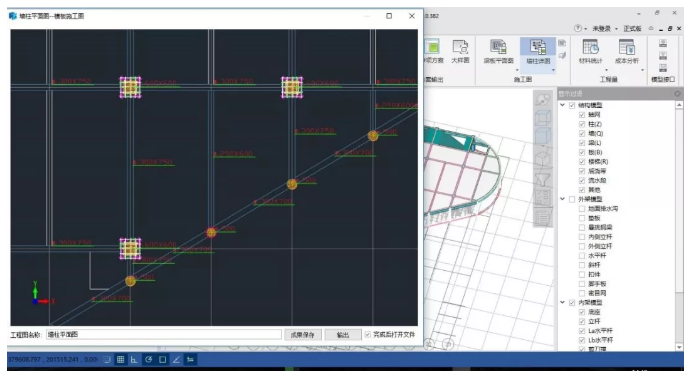Screen dimensions: 689x375
Task: Open the 成本分析 tool
Action: point(627,51)
